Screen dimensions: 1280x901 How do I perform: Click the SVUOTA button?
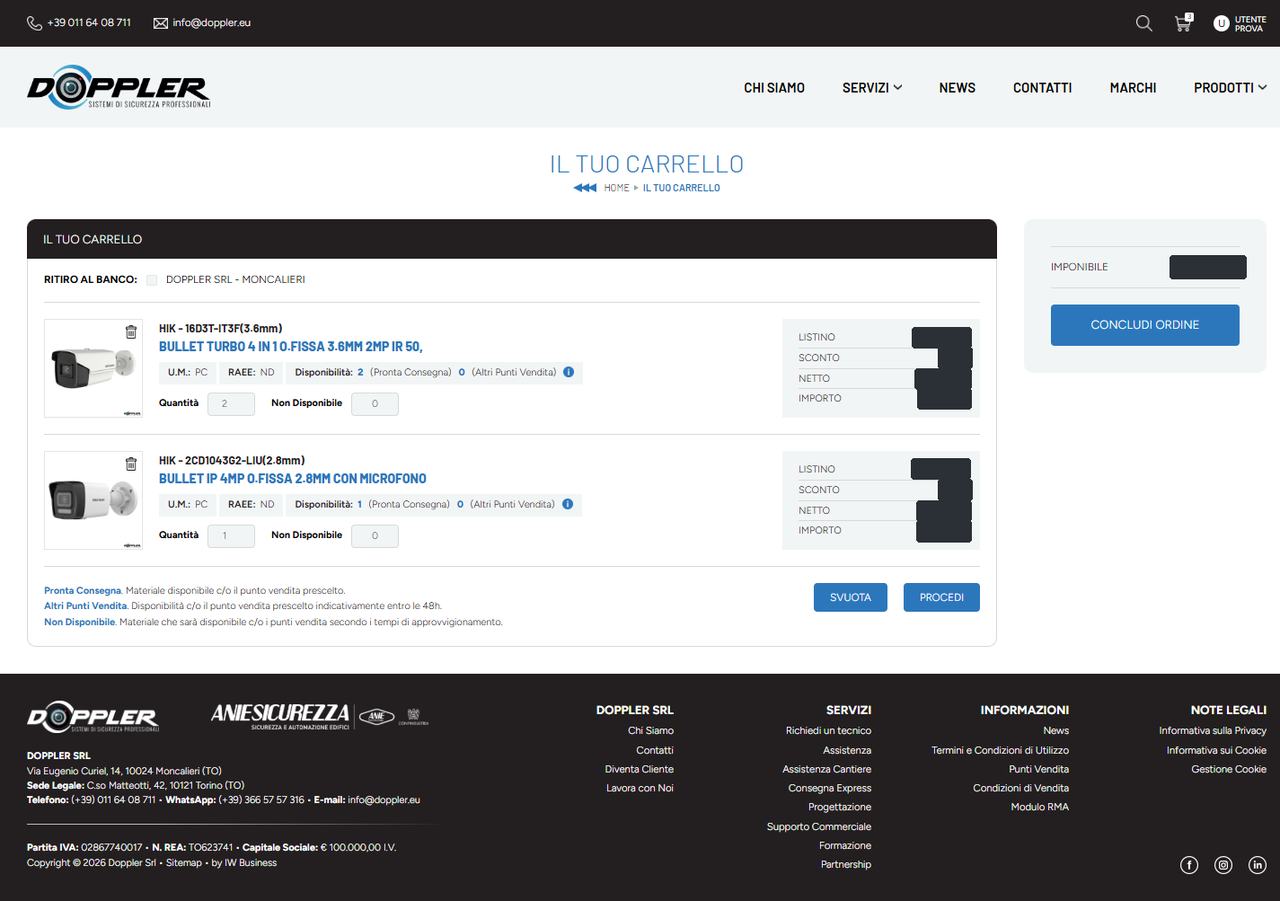[850, 597]
